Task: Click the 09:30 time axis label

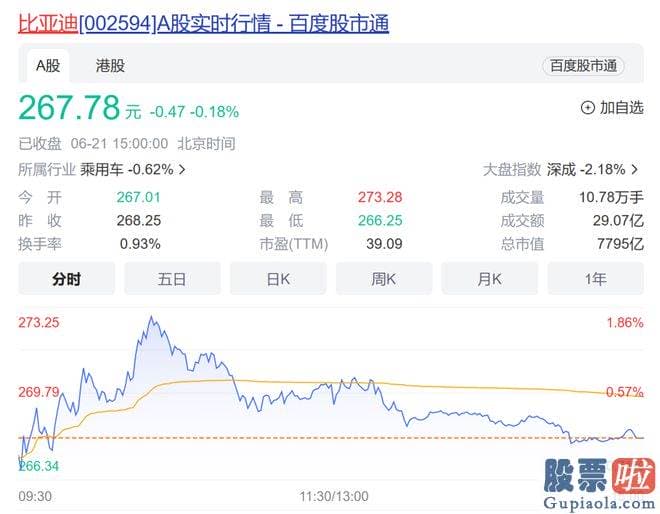Action: (35, 496)
